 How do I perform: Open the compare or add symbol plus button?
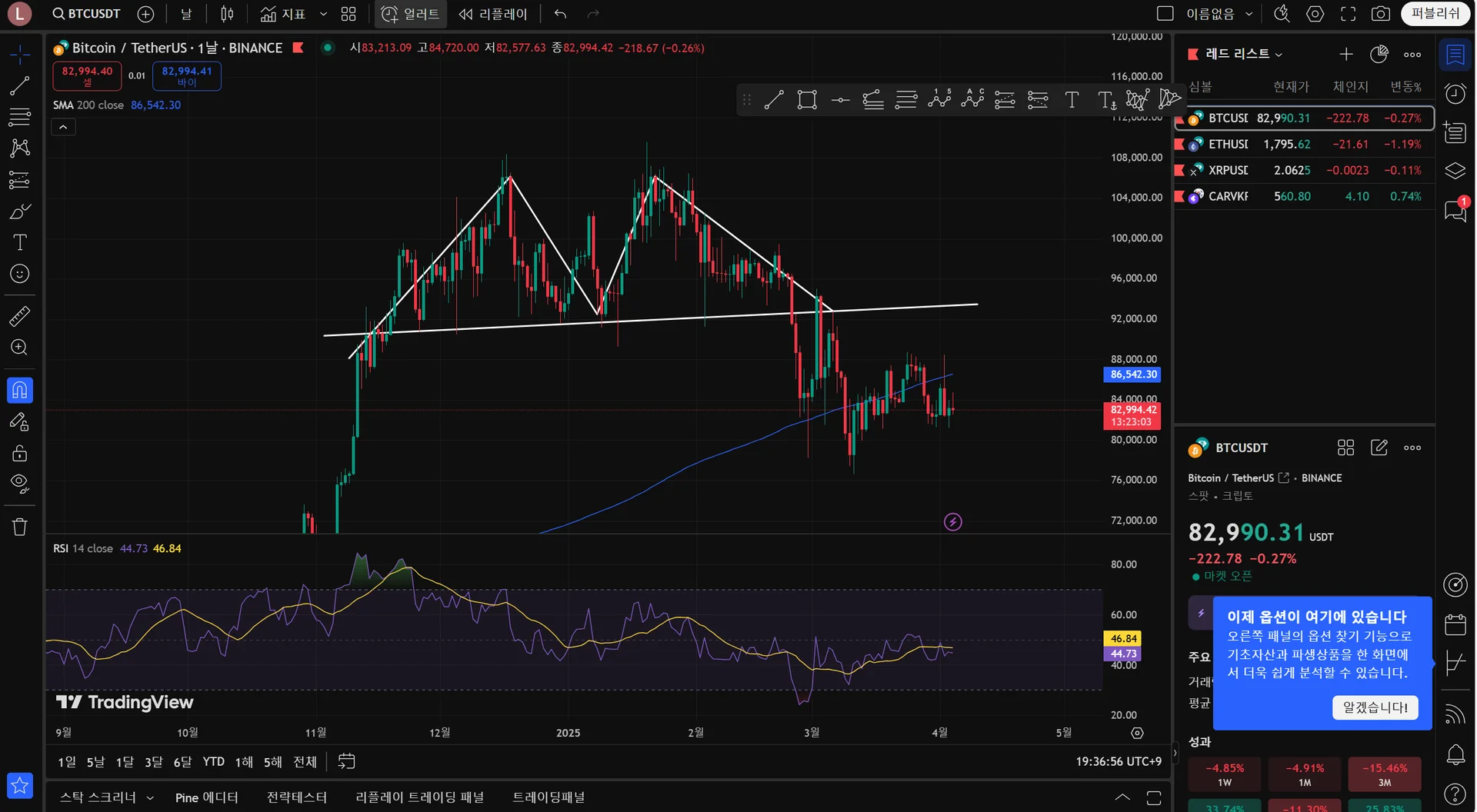click(145, 14)
